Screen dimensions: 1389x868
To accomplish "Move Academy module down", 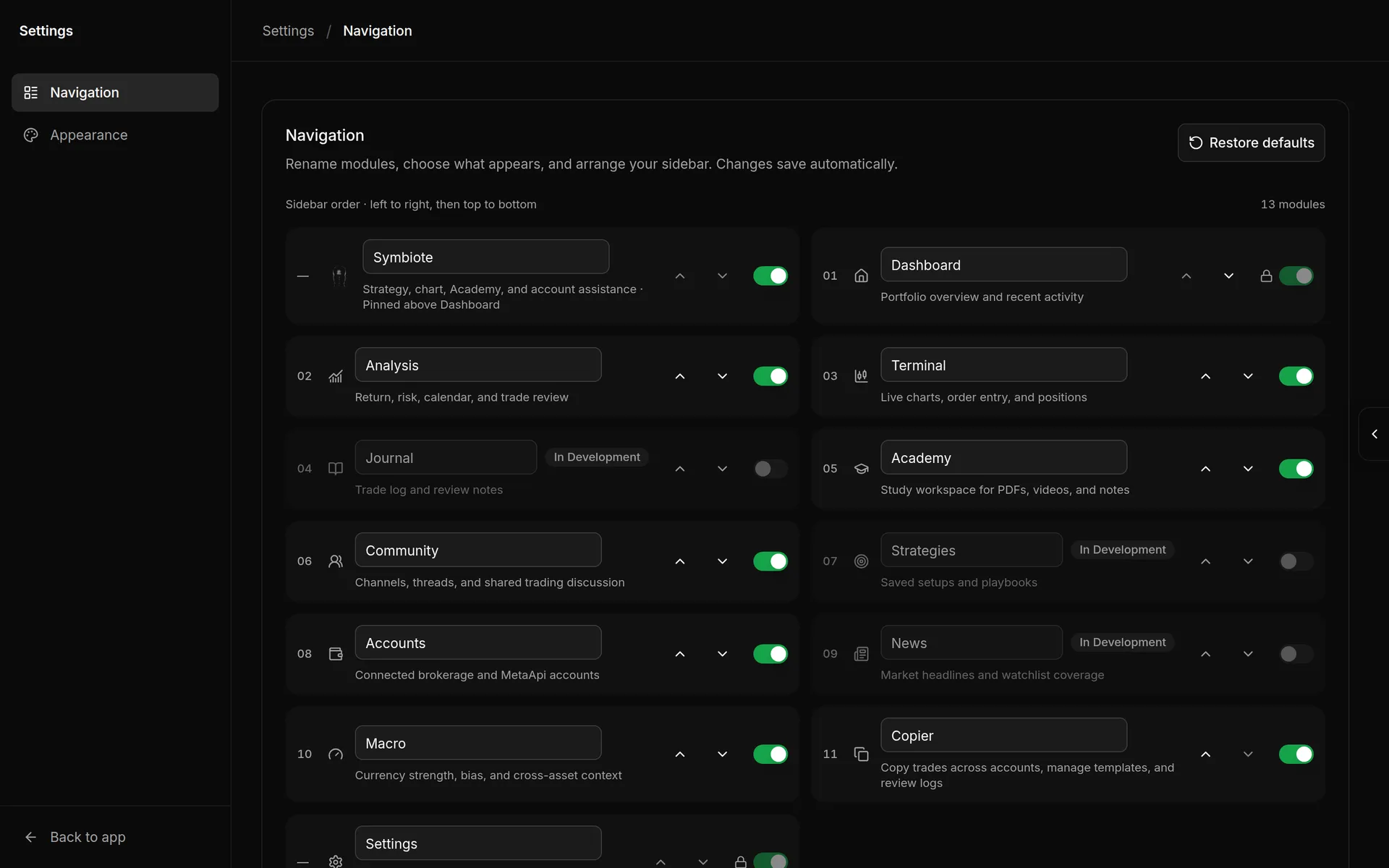I will coord(1248,469).
